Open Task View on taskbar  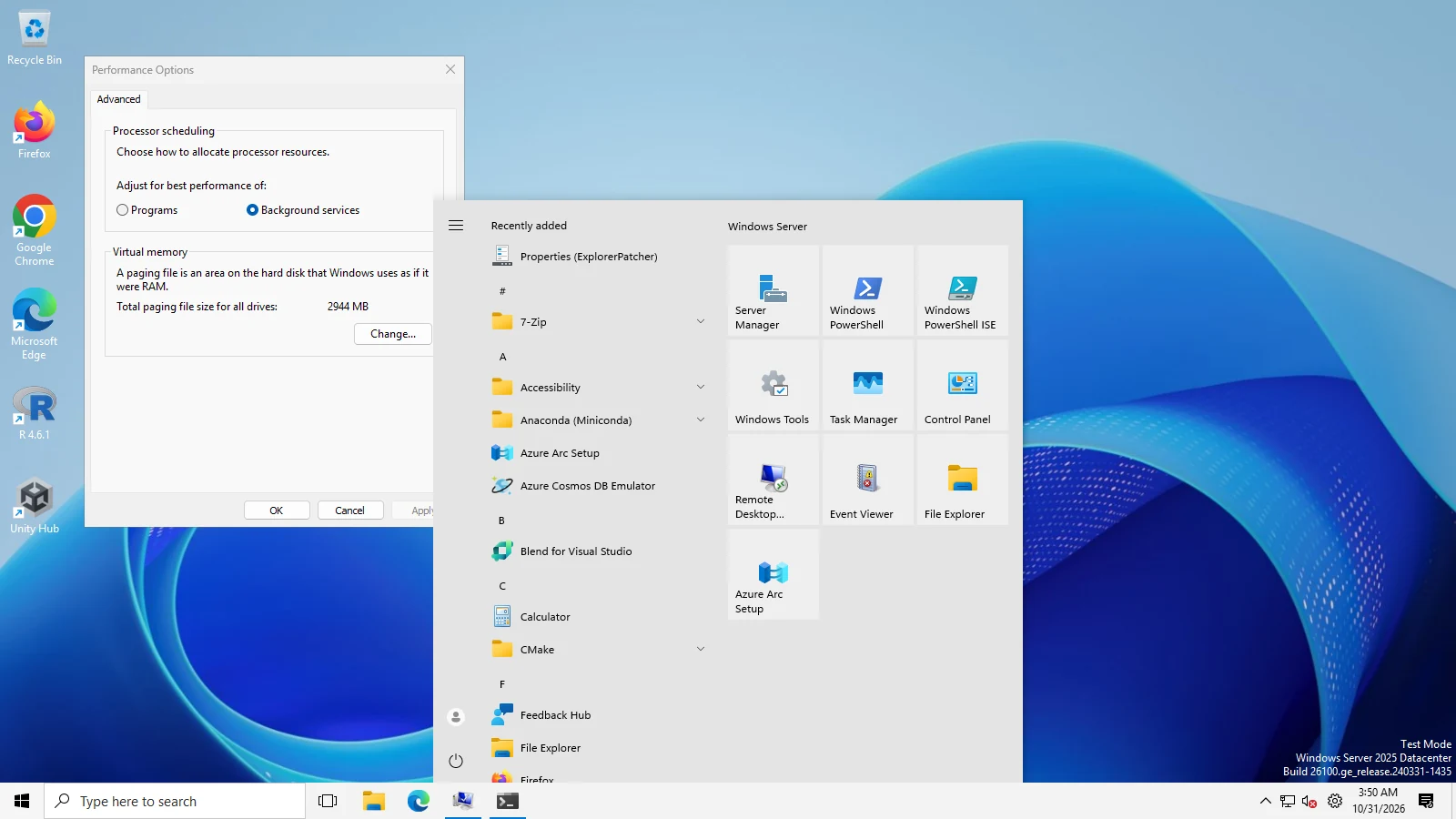328,801
